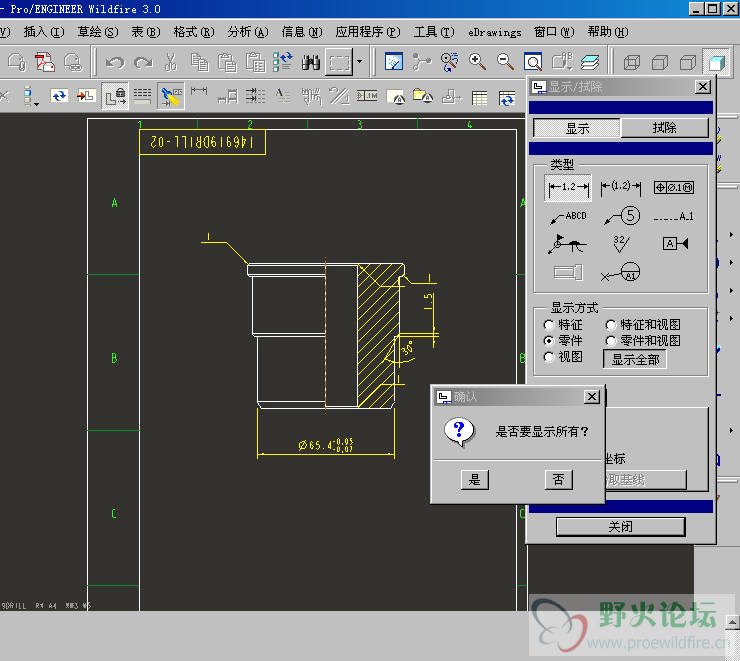Click the Refit view icon
The width and height of the screenshot is (740, 661).
tap(533, 62)
